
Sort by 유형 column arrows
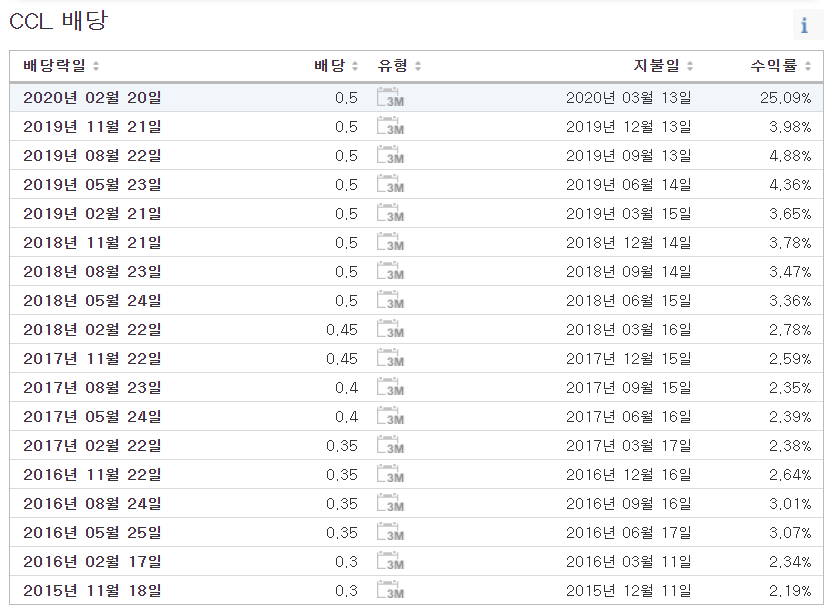pyautogui.click(x=418, y=66)
